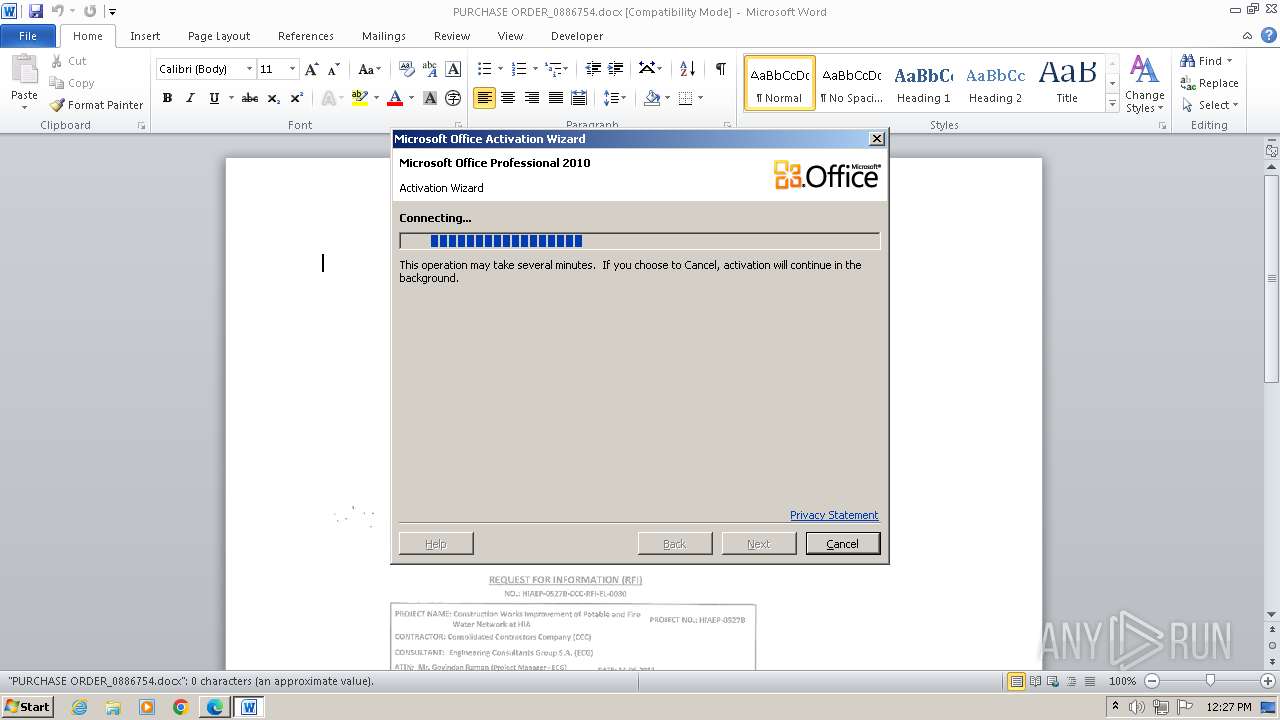Click the Character Shading icon

(430, 98)
